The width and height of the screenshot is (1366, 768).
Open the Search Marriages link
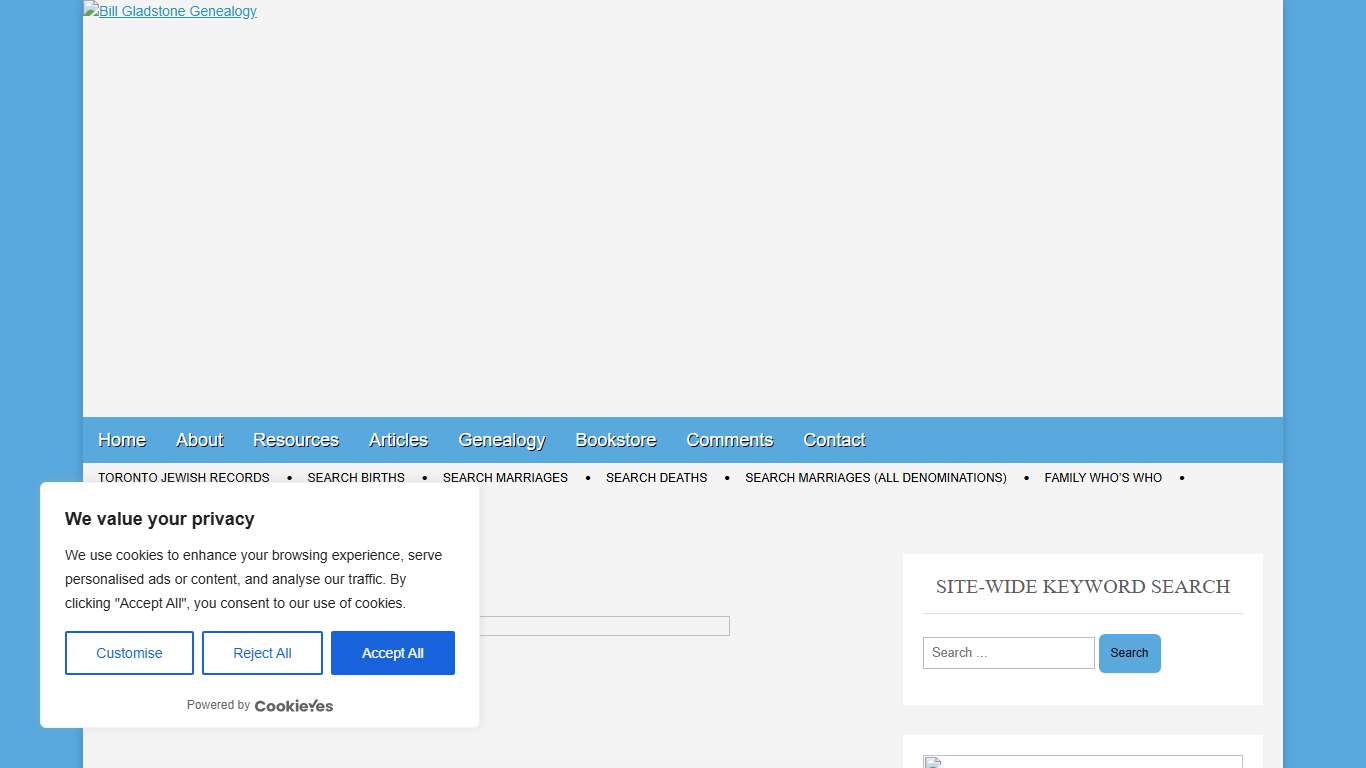505,478
